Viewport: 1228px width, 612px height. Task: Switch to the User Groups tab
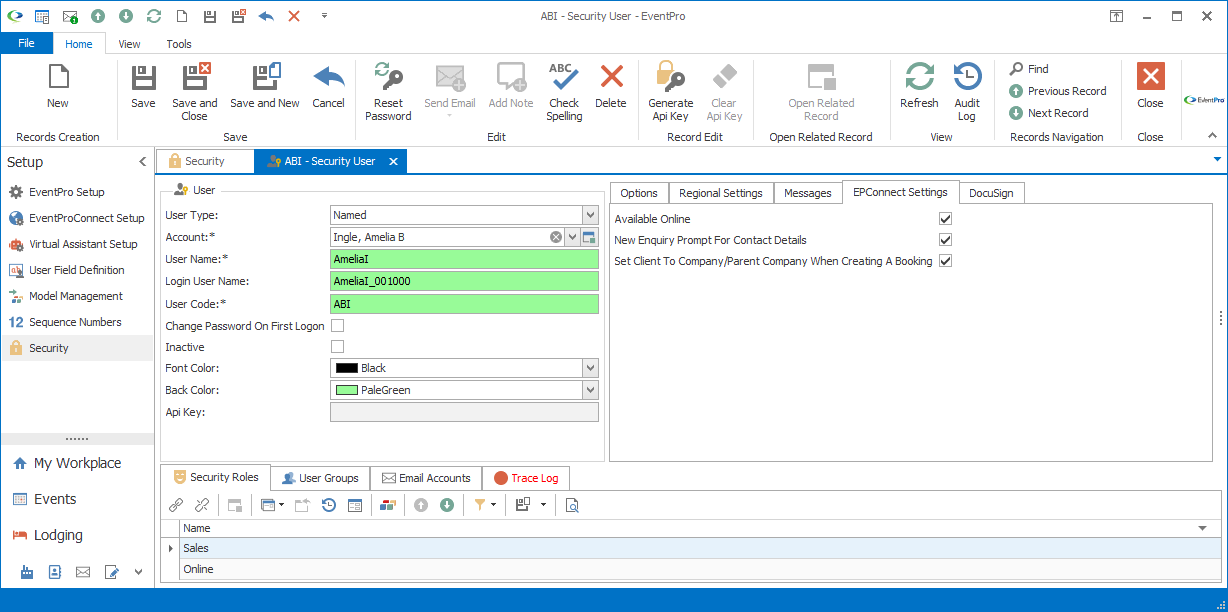pos(320,478)
